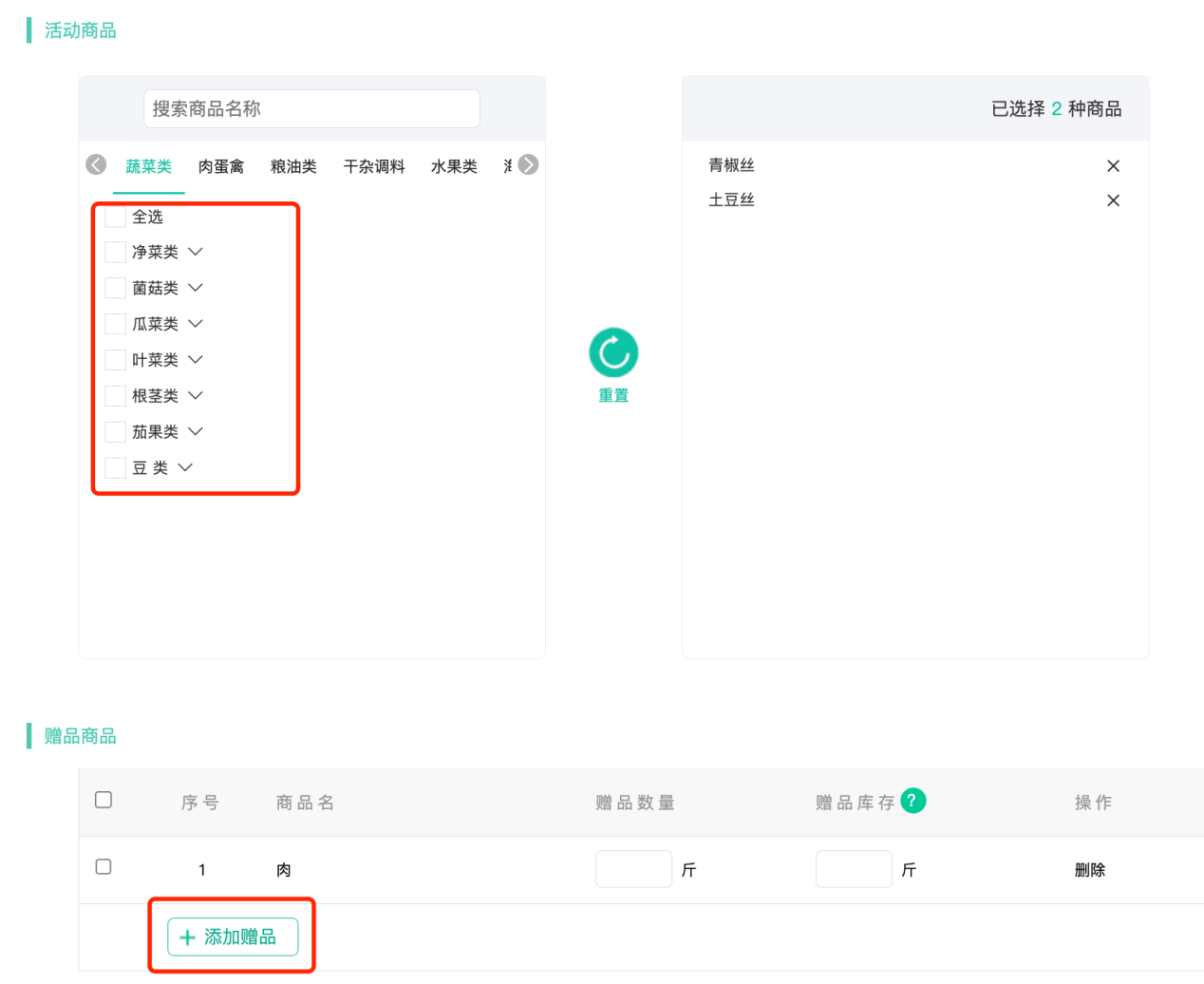1204x984 pixels.
Task: Expand the 豆类 category chevron
Action: pos(185,467)
